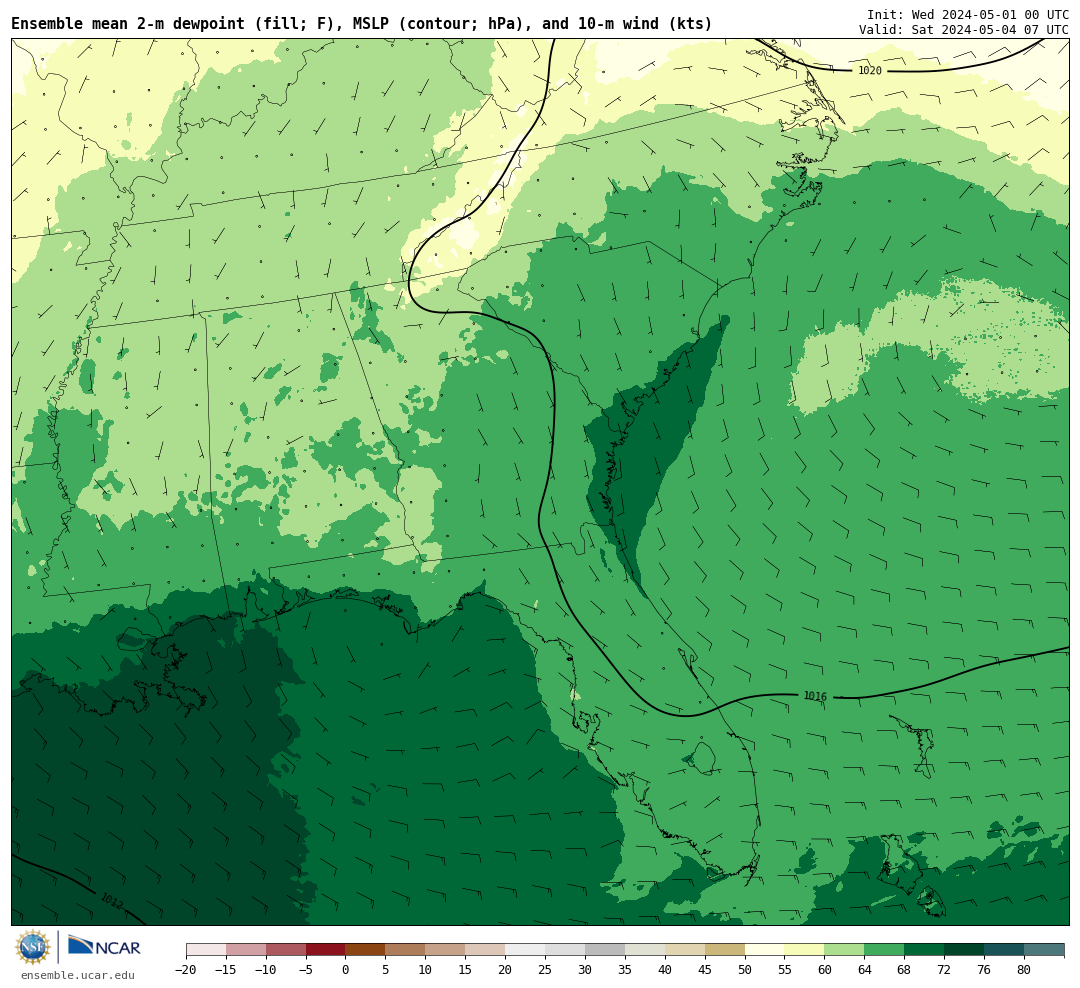Pick the colorbar swatch between 10 and 15

tap(446, 949)
